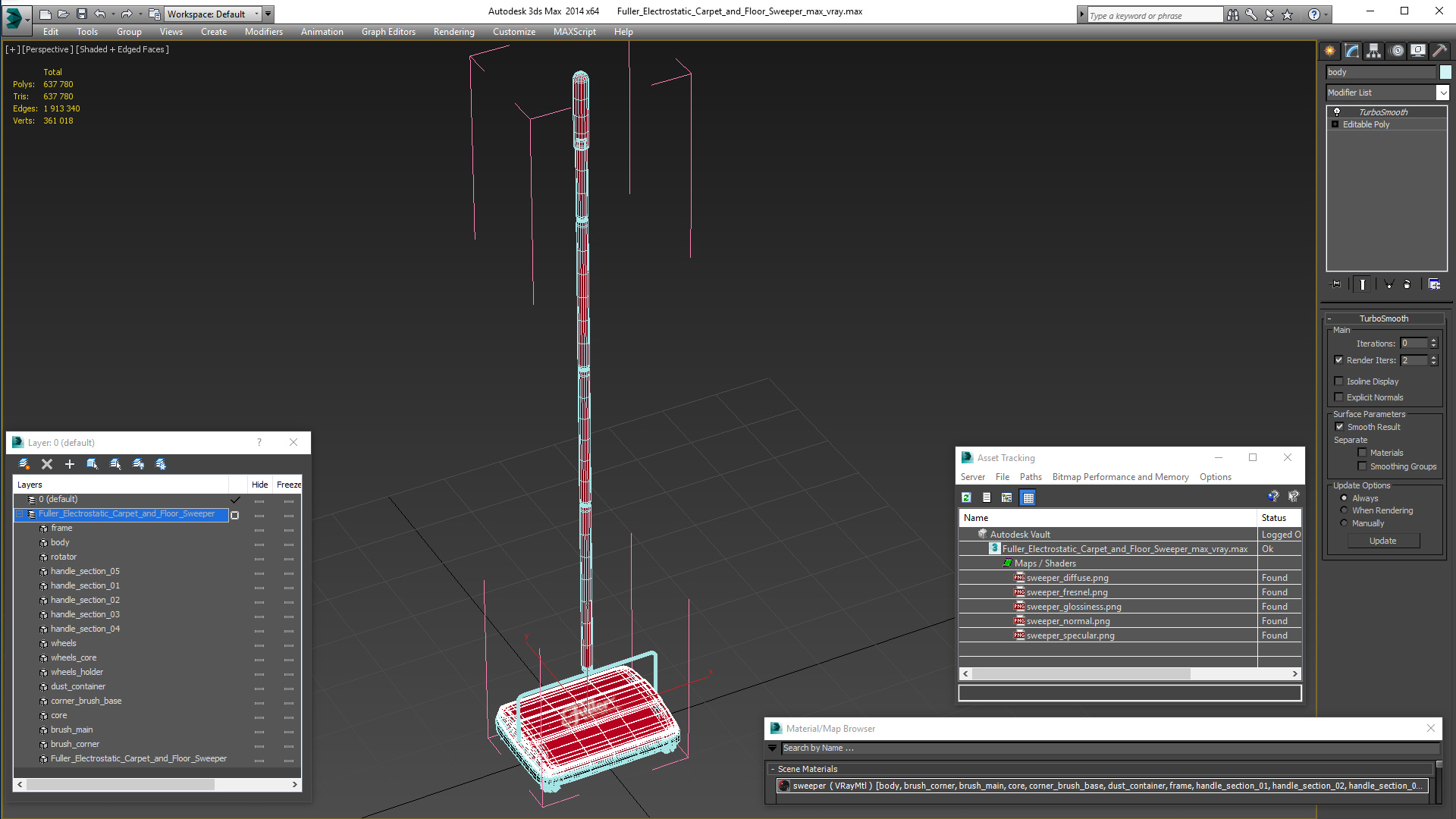Click Select Highlighted Objects and Layers icon
Viewport: 1456px width, 819px height.
(93, 464)
